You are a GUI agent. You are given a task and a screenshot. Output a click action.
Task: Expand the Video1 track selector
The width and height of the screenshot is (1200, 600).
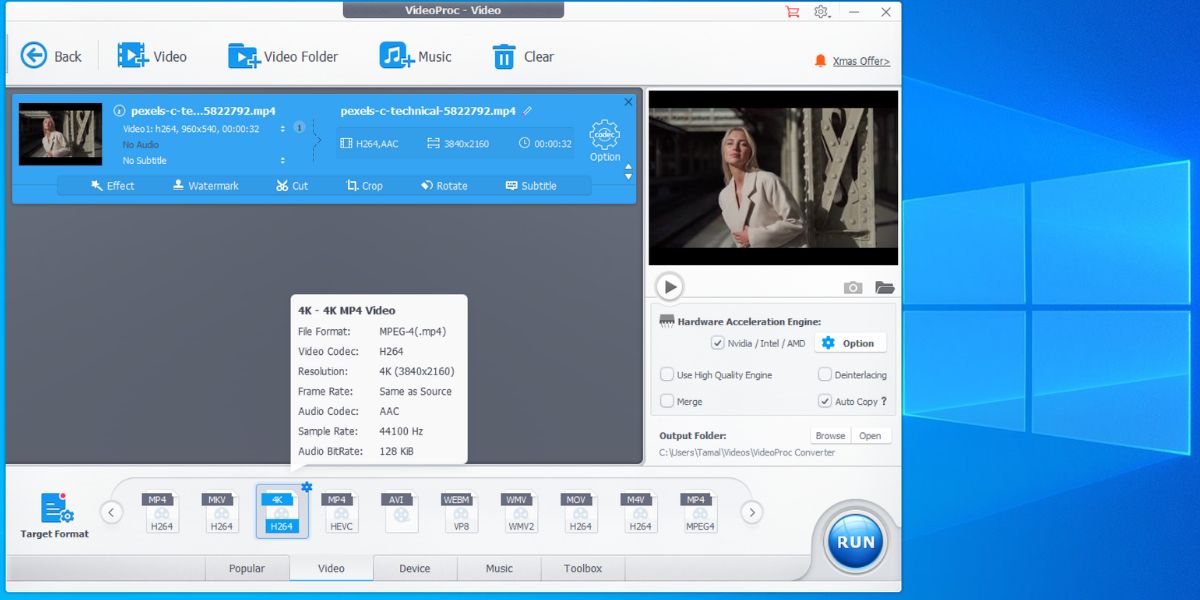(283, 129)
